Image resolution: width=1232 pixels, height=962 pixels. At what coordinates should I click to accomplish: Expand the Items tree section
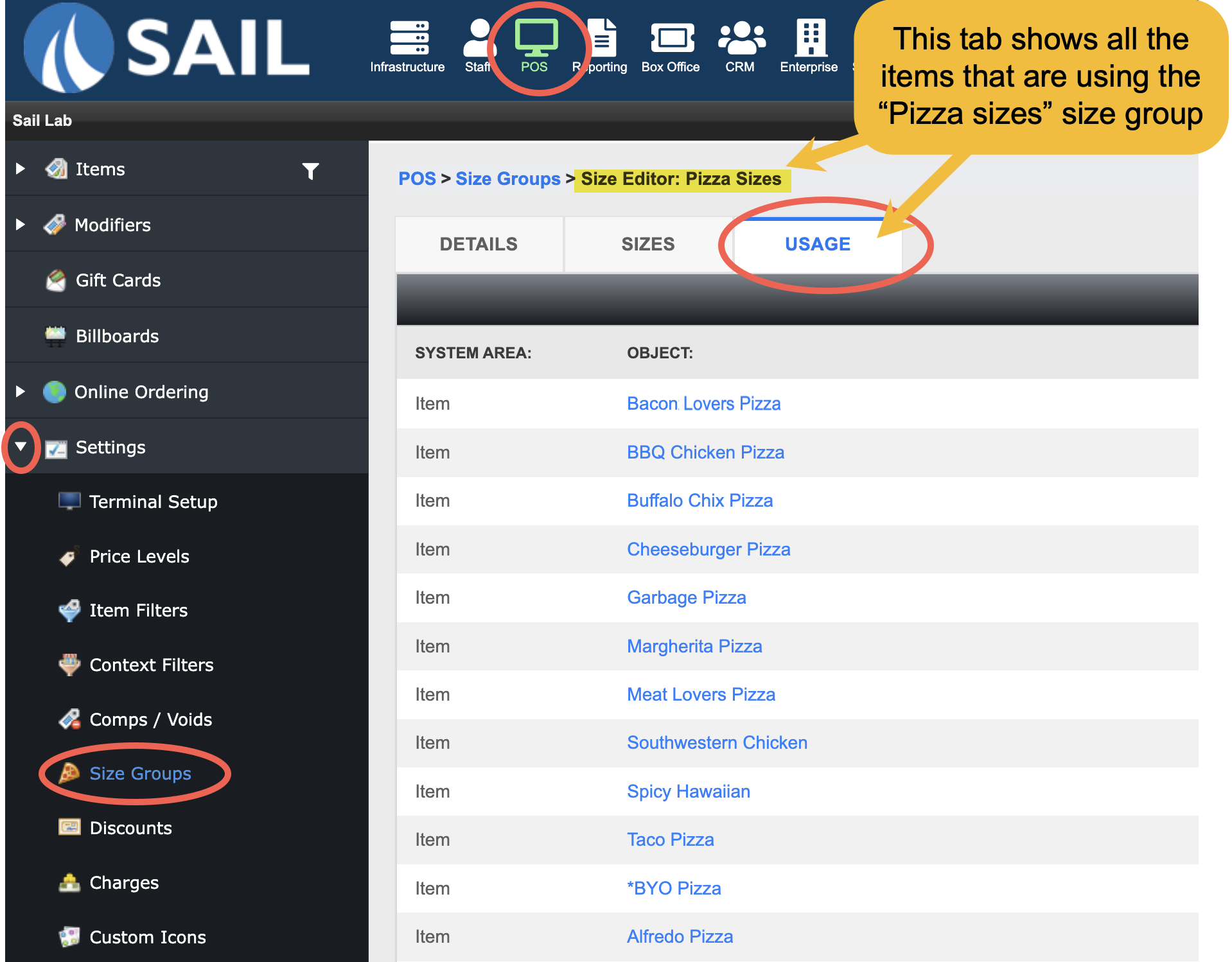tap(21, 169)
